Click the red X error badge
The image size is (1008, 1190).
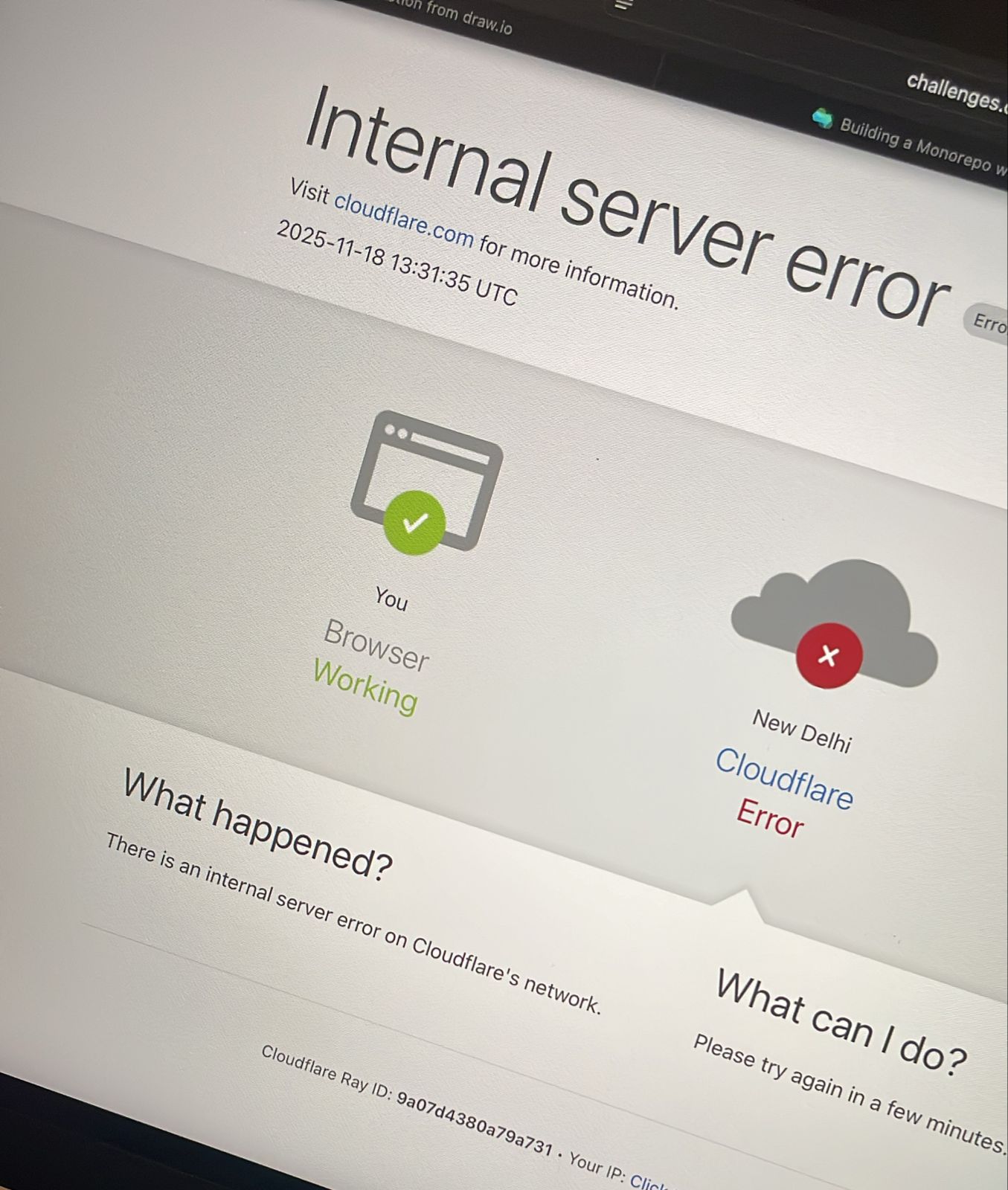pos(829,655)
